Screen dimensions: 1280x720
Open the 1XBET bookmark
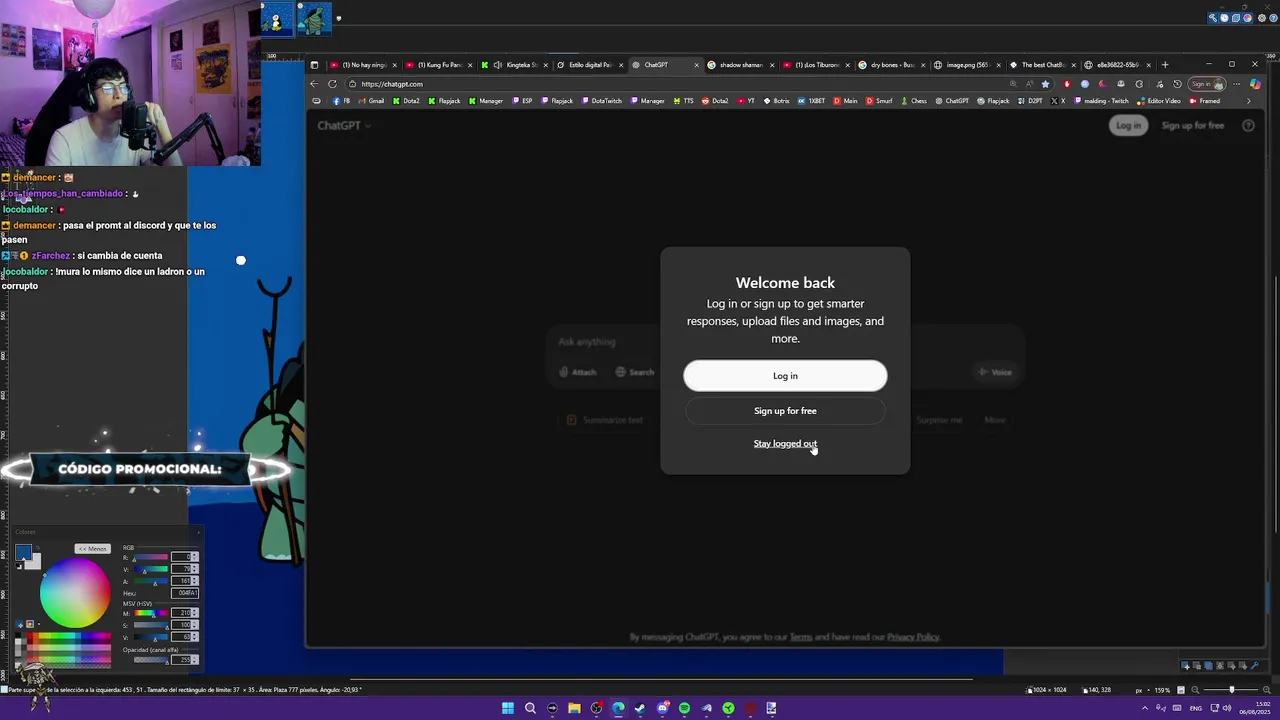click(x=811, y=101)
